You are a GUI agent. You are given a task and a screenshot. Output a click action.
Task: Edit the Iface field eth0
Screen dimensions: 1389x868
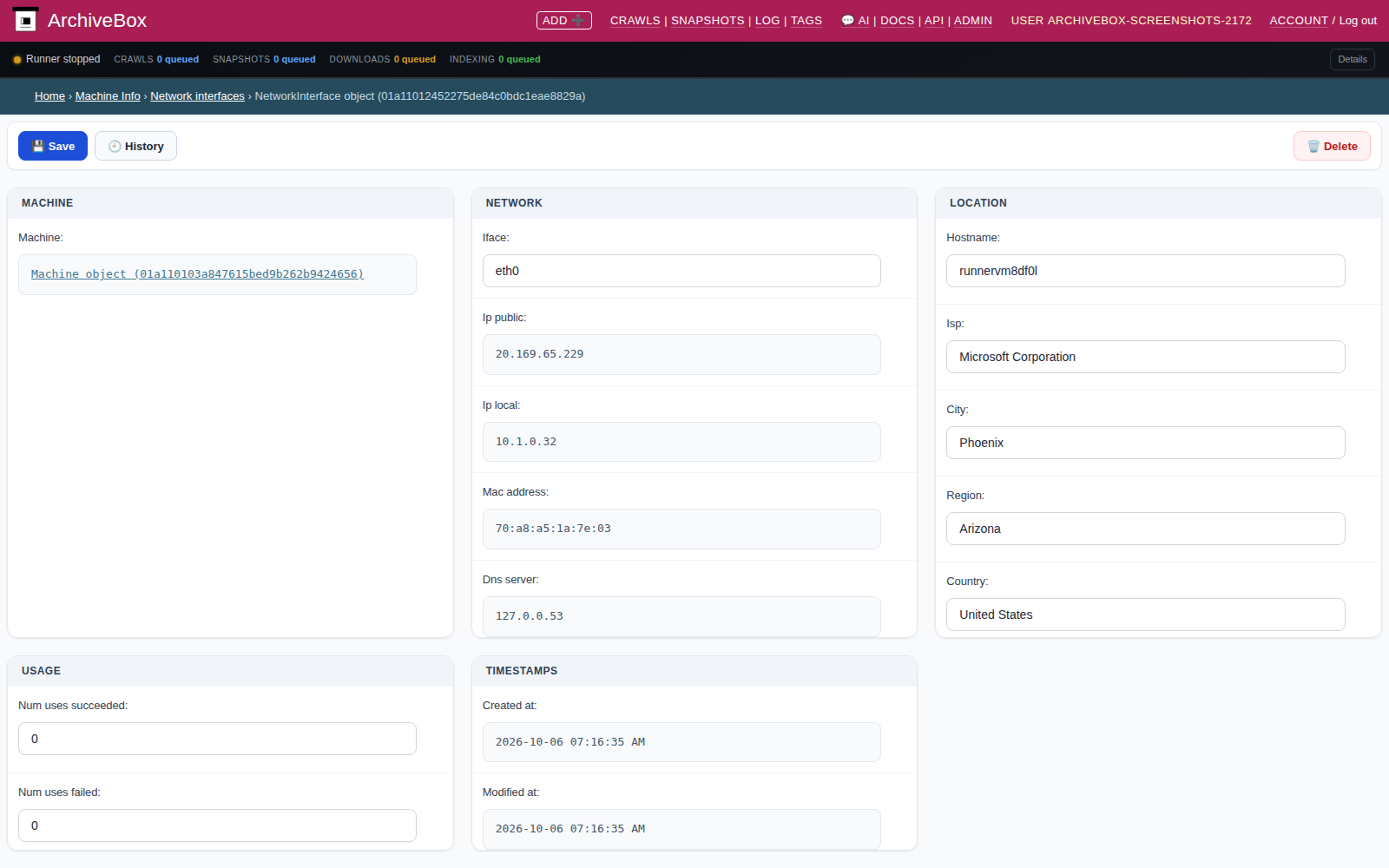click(x=681, y=271)
